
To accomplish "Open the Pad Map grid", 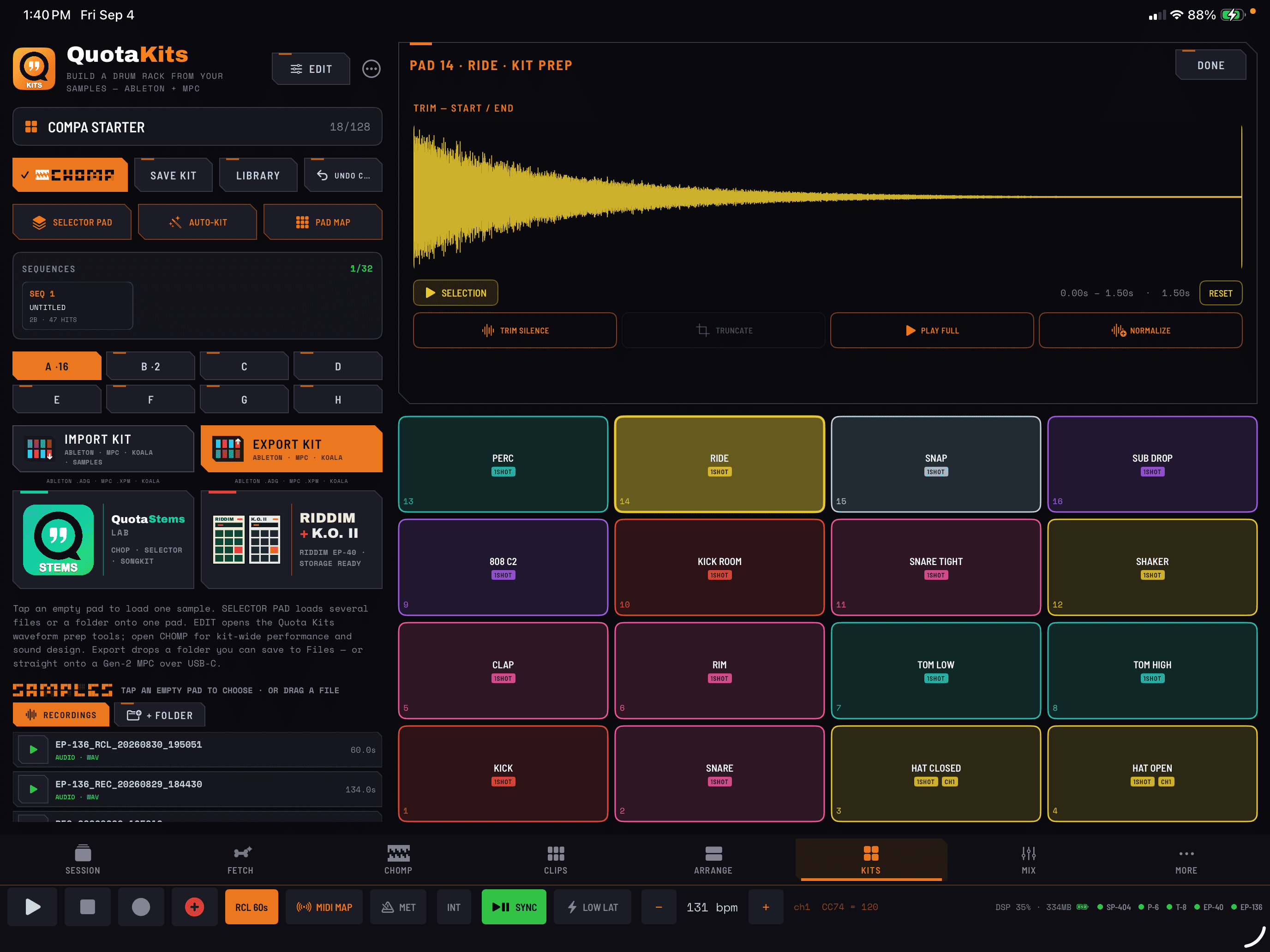I will pyautogui.click(x=323, y=222).
